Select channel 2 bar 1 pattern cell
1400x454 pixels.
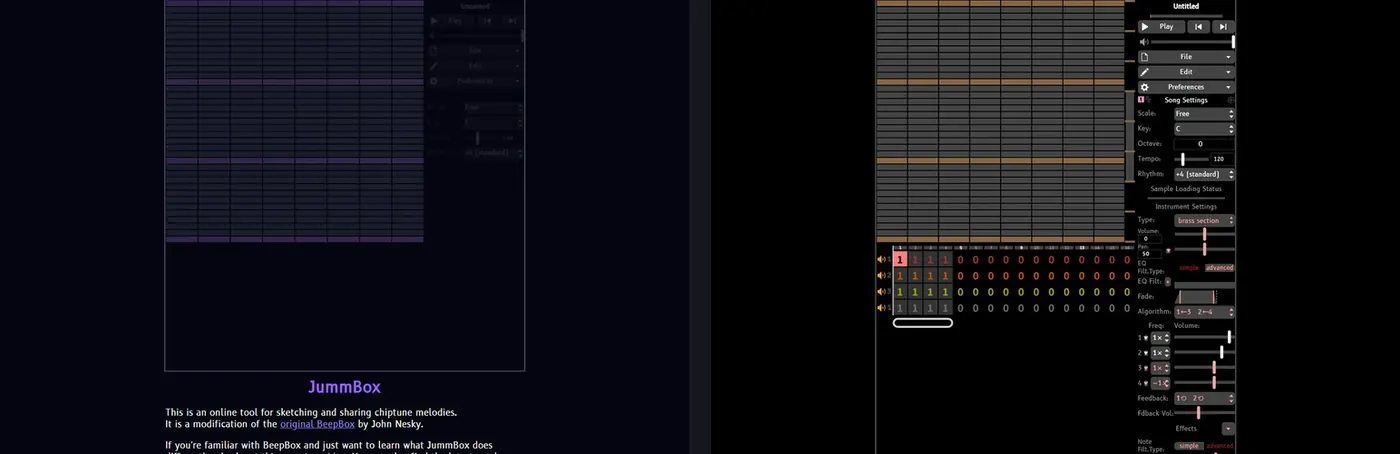coord(900,276)
